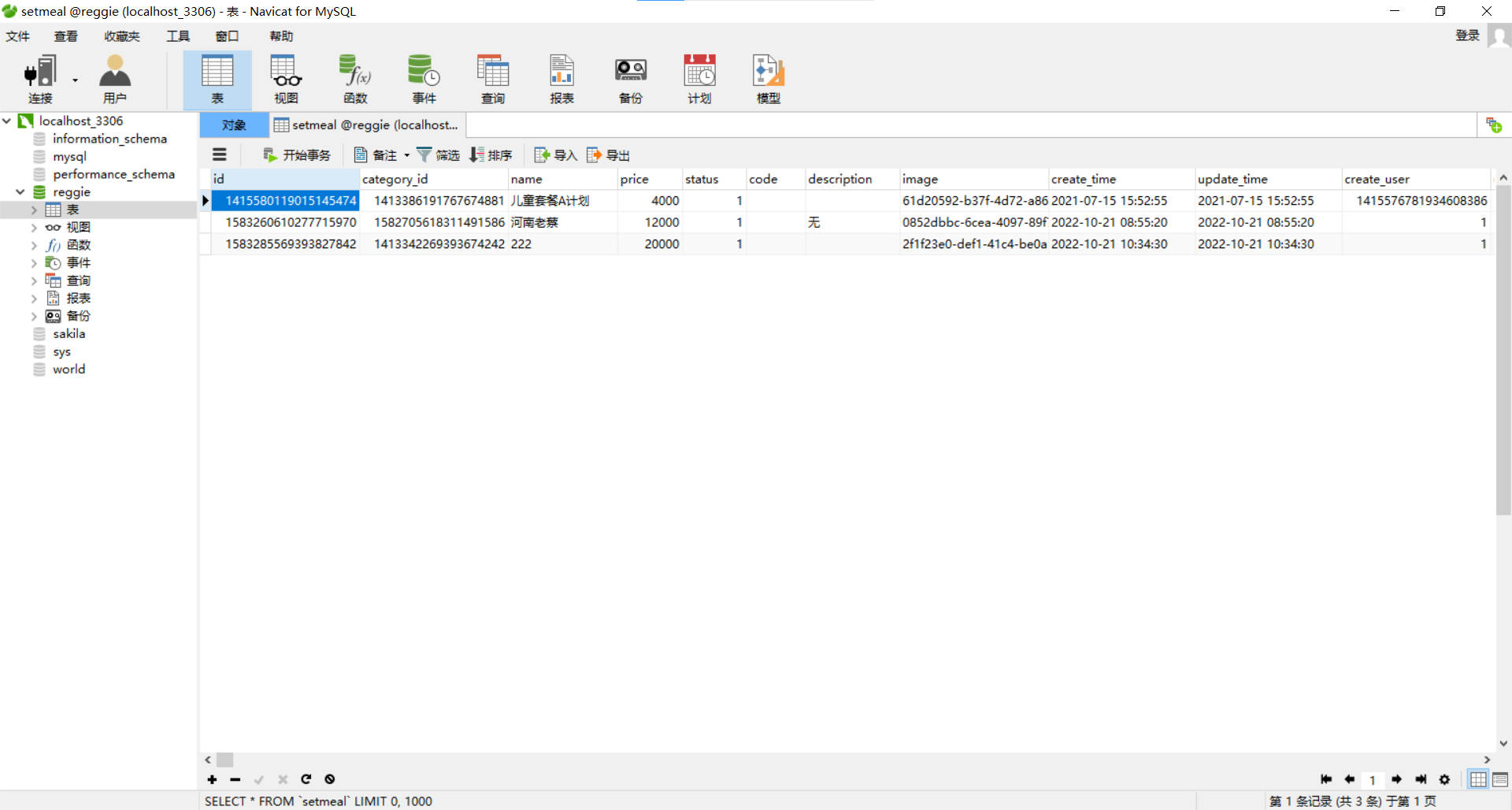Click the stop icon in bottom bar
This screenshot has height=810, width=1512.
pyautogui.click(x=330, y=779)
